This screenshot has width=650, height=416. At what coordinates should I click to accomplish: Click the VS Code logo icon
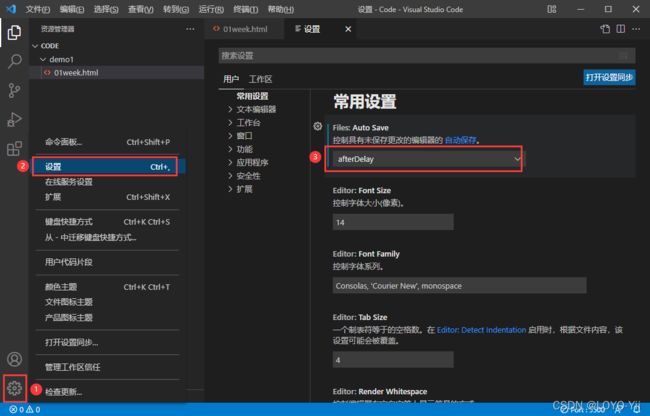11,9
